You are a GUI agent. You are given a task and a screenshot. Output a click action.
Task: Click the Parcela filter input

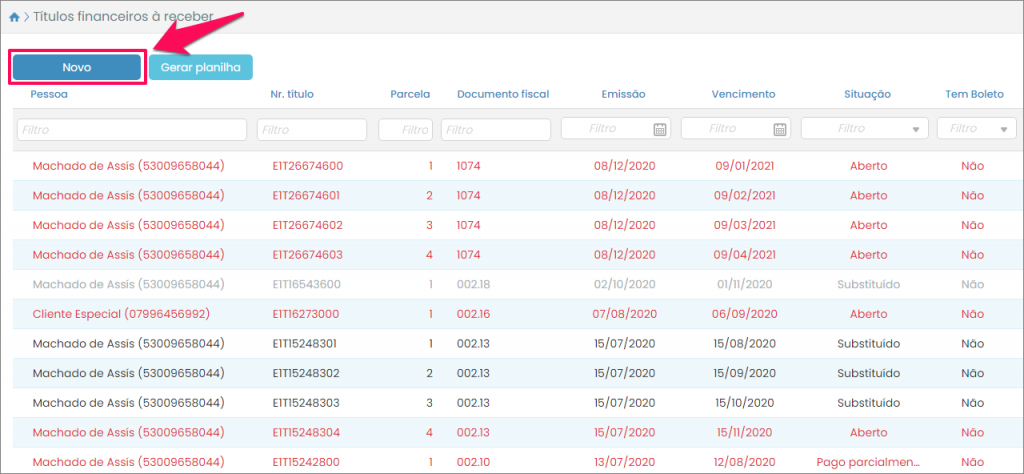(x=405, y=129)
